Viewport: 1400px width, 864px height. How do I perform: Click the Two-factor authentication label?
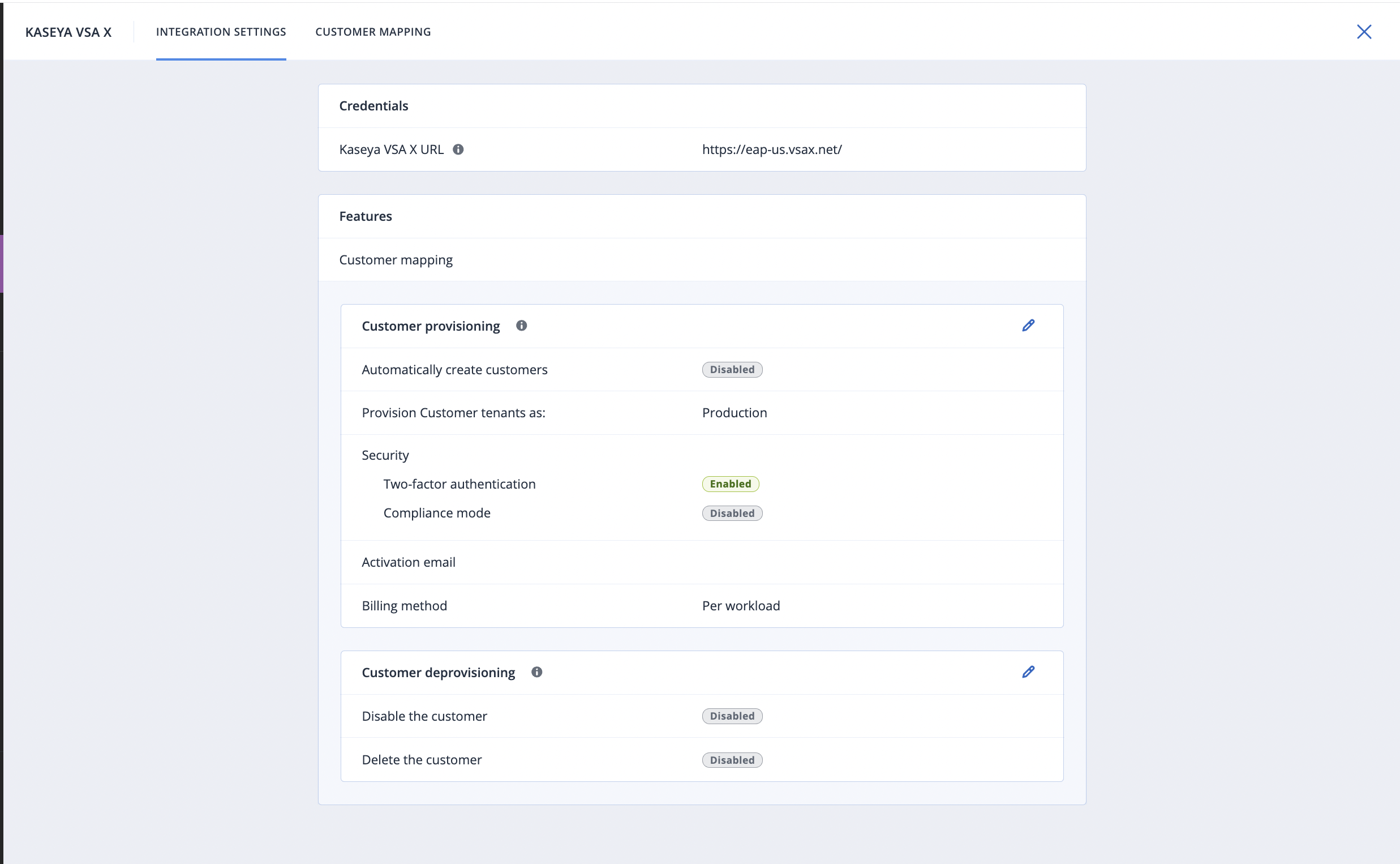(x=459, y=484)
